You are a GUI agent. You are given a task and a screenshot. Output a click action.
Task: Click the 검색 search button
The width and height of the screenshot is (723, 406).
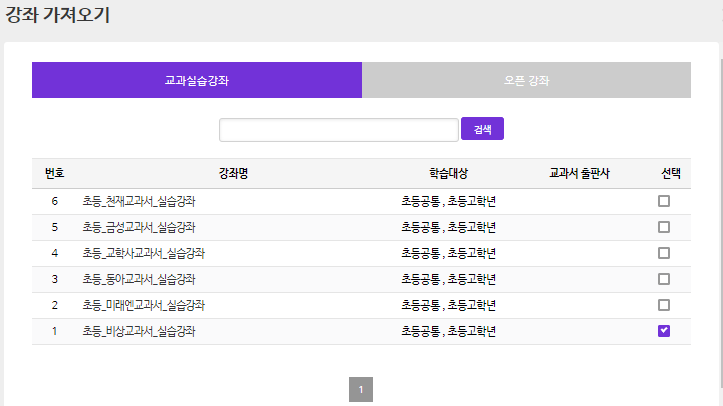(x=482, y=129)
